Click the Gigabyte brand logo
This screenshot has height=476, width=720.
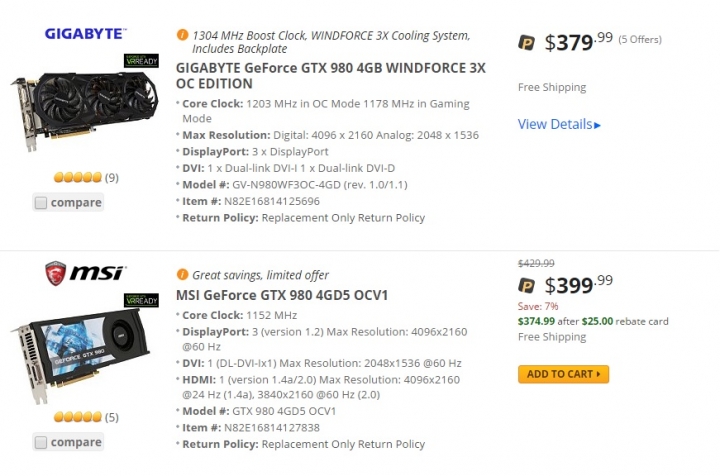click(x=85, y=34)
